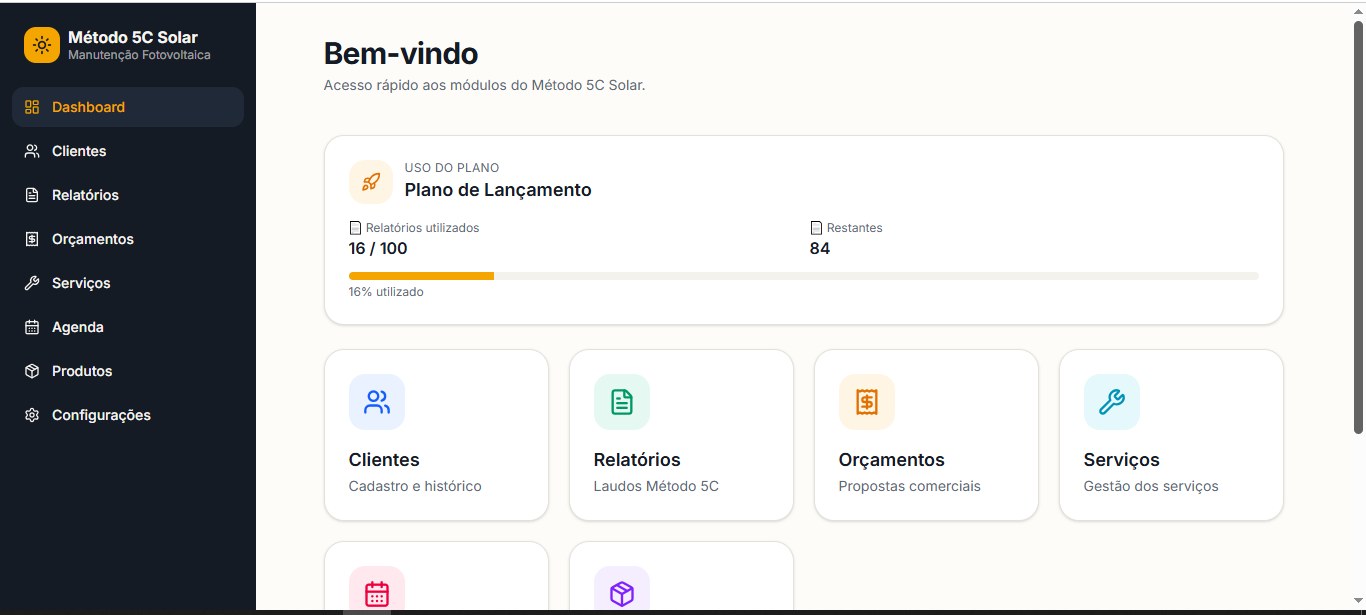Click the Orçamentos receipt icon in sidebar
The height and width of the screenshot is (615, 1366).
tap(32, 239)
